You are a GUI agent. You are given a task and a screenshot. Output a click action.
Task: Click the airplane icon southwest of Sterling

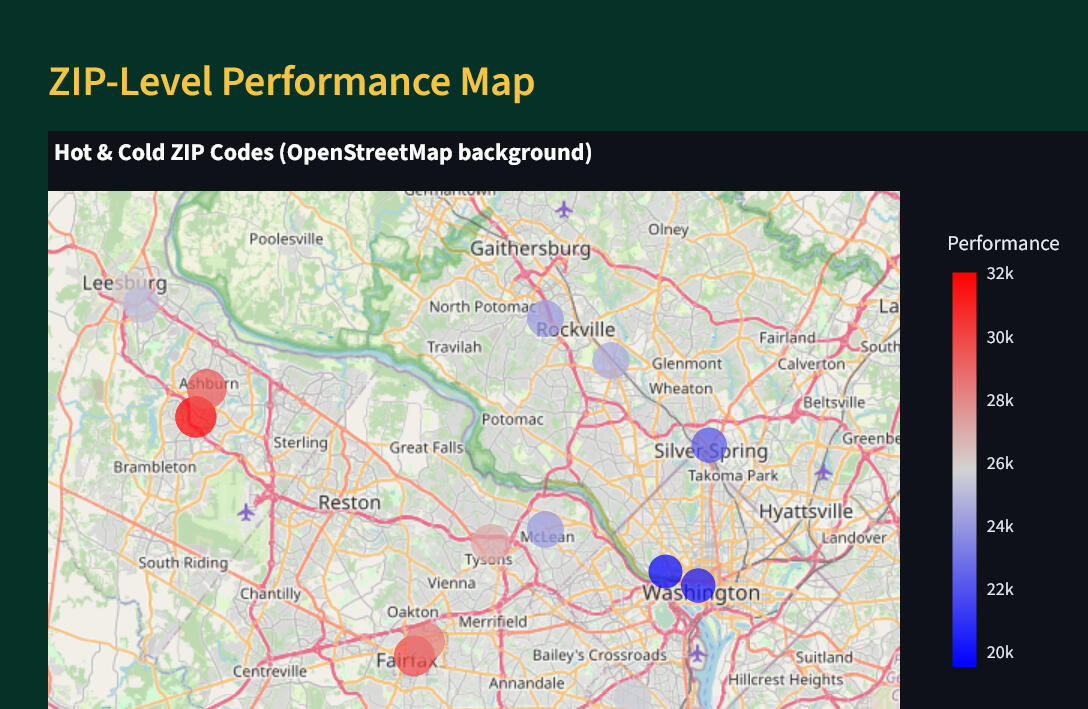tap(247, 512)
